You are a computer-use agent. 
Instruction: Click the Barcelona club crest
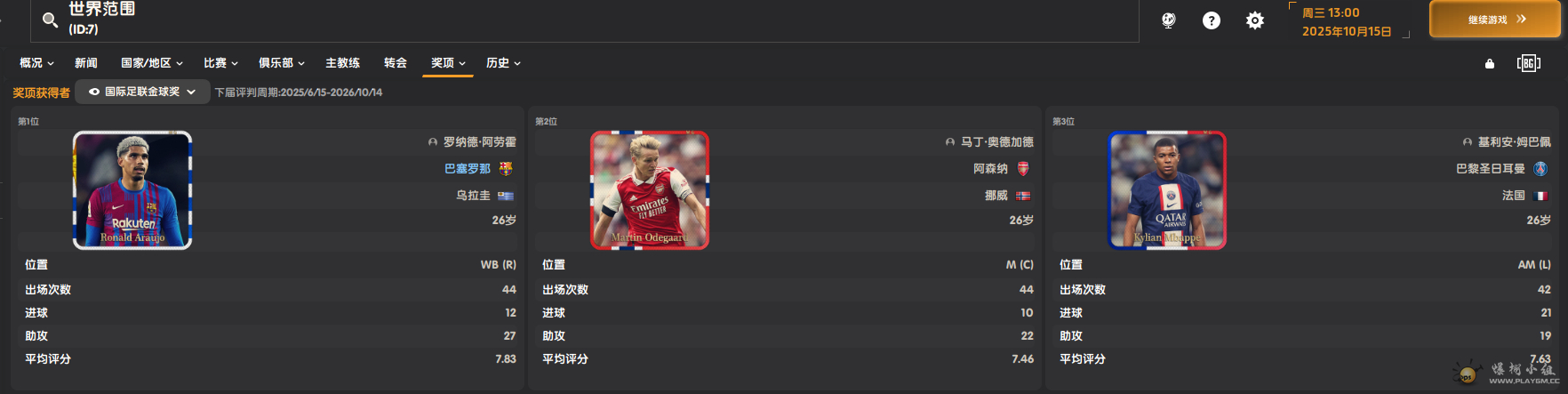click(506, 168)
